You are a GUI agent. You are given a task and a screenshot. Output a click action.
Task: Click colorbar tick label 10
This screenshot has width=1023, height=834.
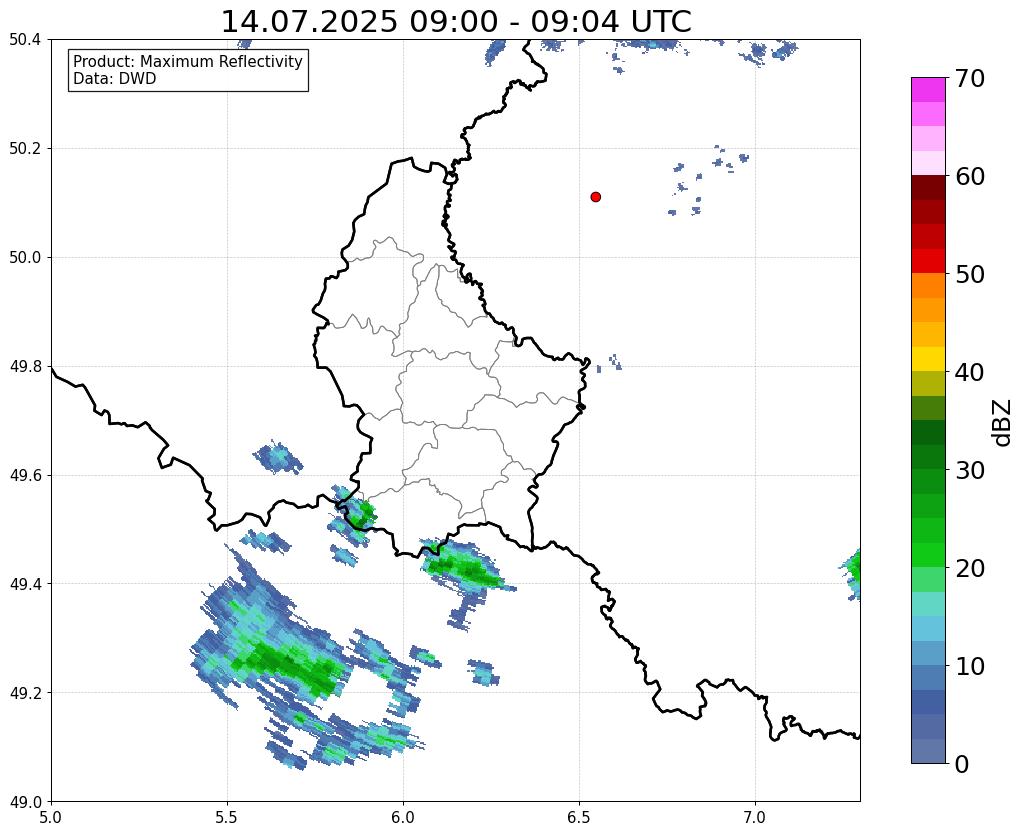pyautogui.click(x=970, y=666)
